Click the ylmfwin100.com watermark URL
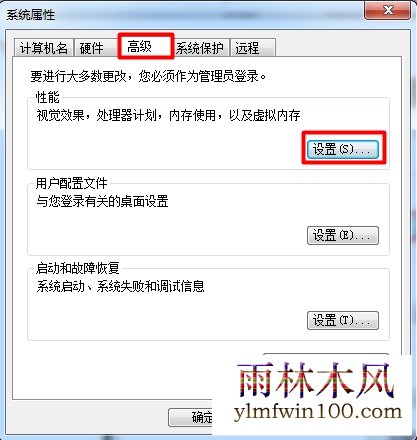Image resolution: width=417 pixels, height=440 pixels. coord(318,412)
